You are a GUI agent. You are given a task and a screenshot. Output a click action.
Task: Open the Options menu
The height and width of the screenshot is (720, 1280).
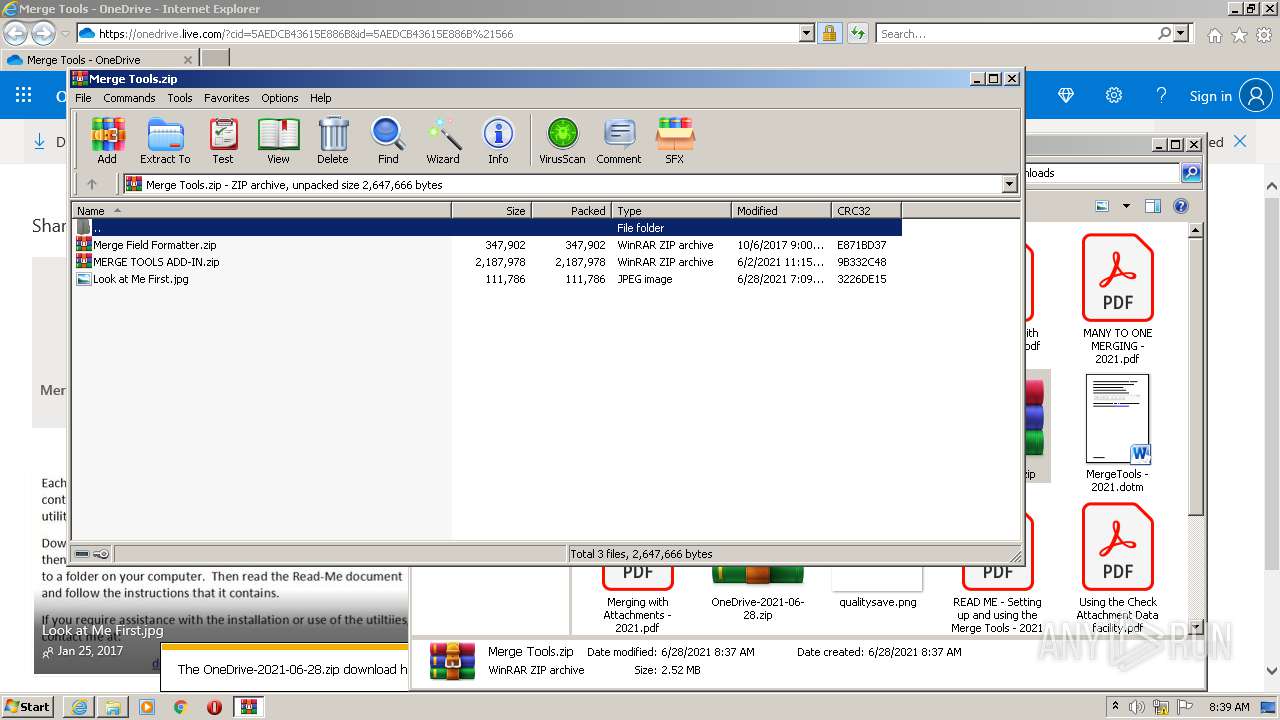(x=280, y=98)
